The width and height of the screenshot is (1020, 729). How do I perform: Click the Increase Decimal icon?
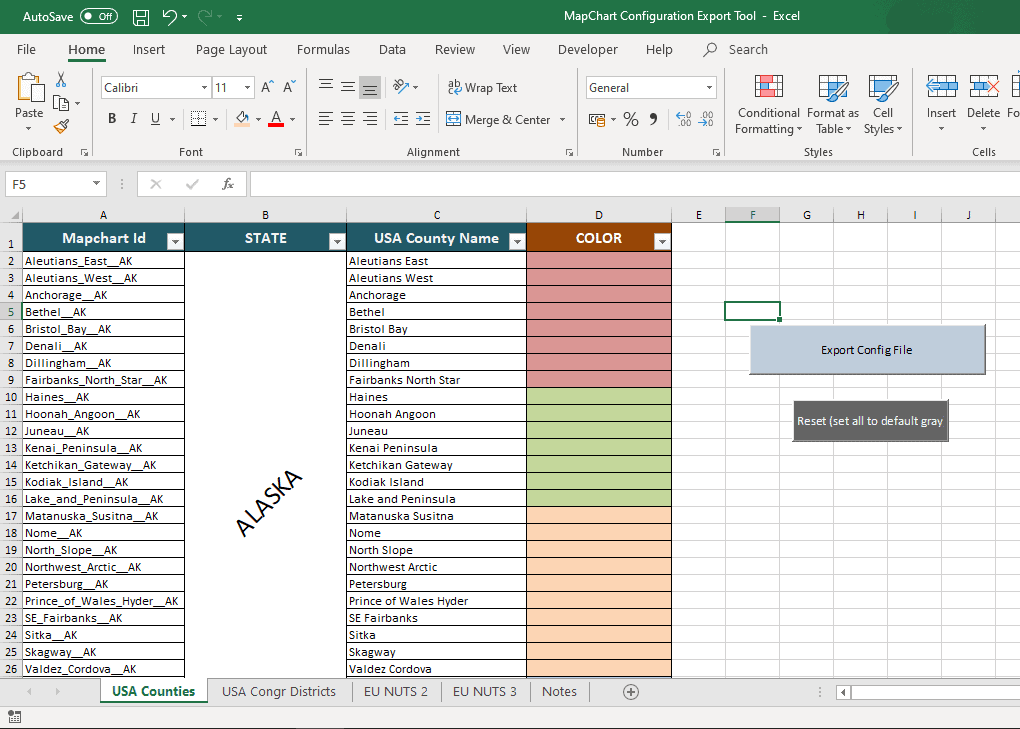coord(684,119)
